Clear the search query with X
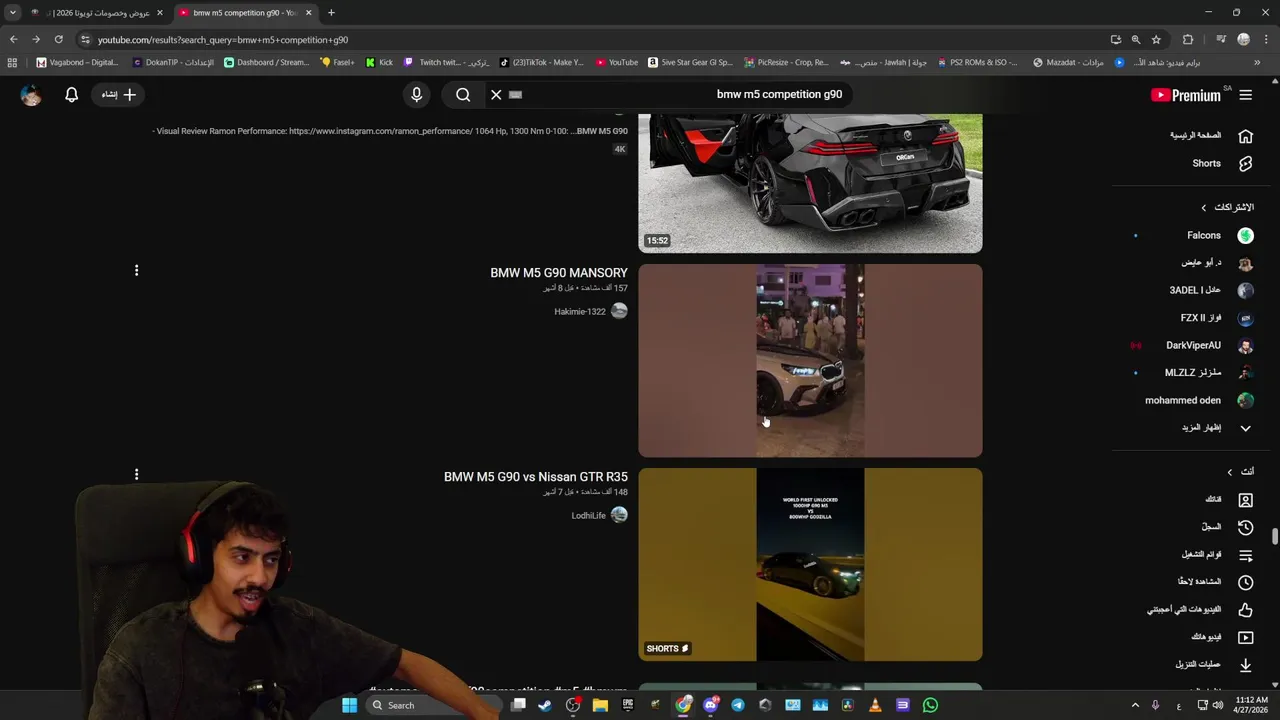Screen dimensions: 1280x720 [496, 94]
